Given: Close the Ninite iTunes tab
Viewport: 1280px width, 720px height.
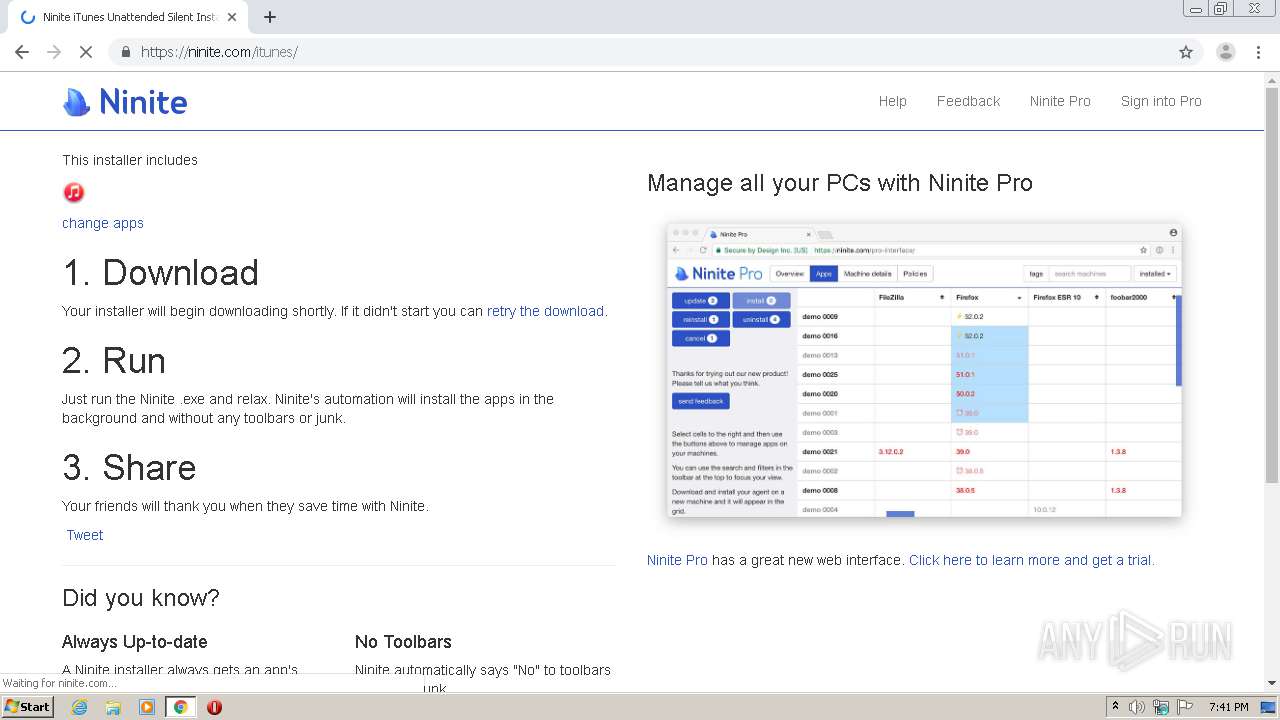Looking at the screenshot, I should tap(232, 17).
